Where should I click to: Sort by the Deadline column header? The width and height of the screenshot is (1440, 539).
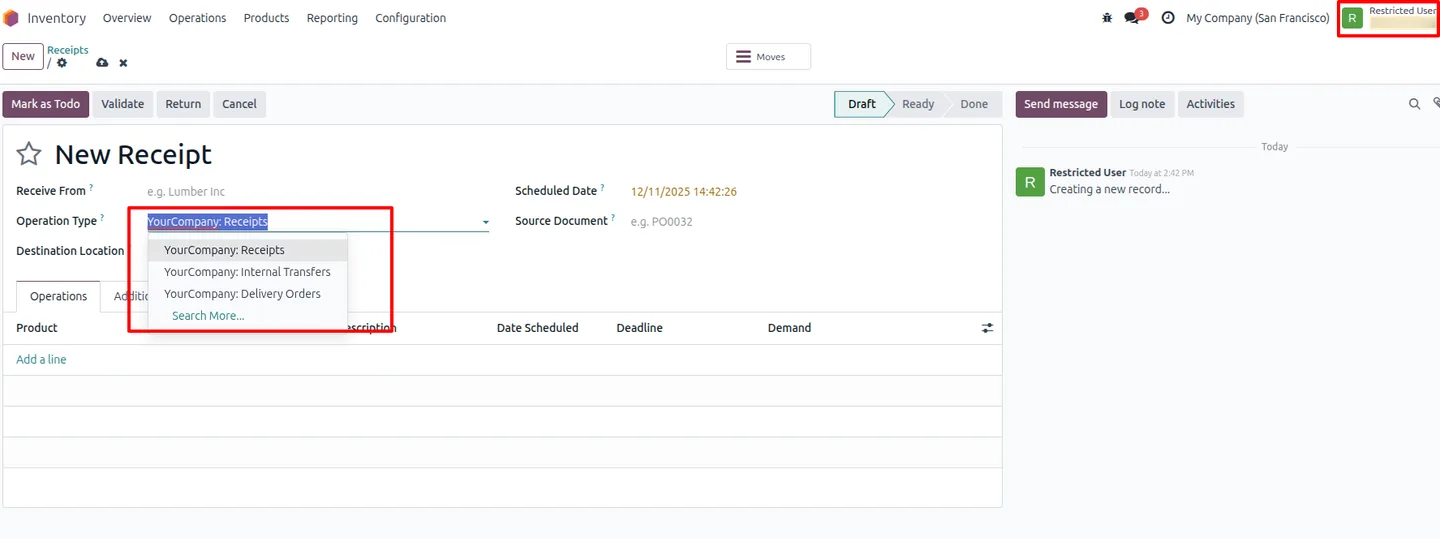[x=639, y=328]
